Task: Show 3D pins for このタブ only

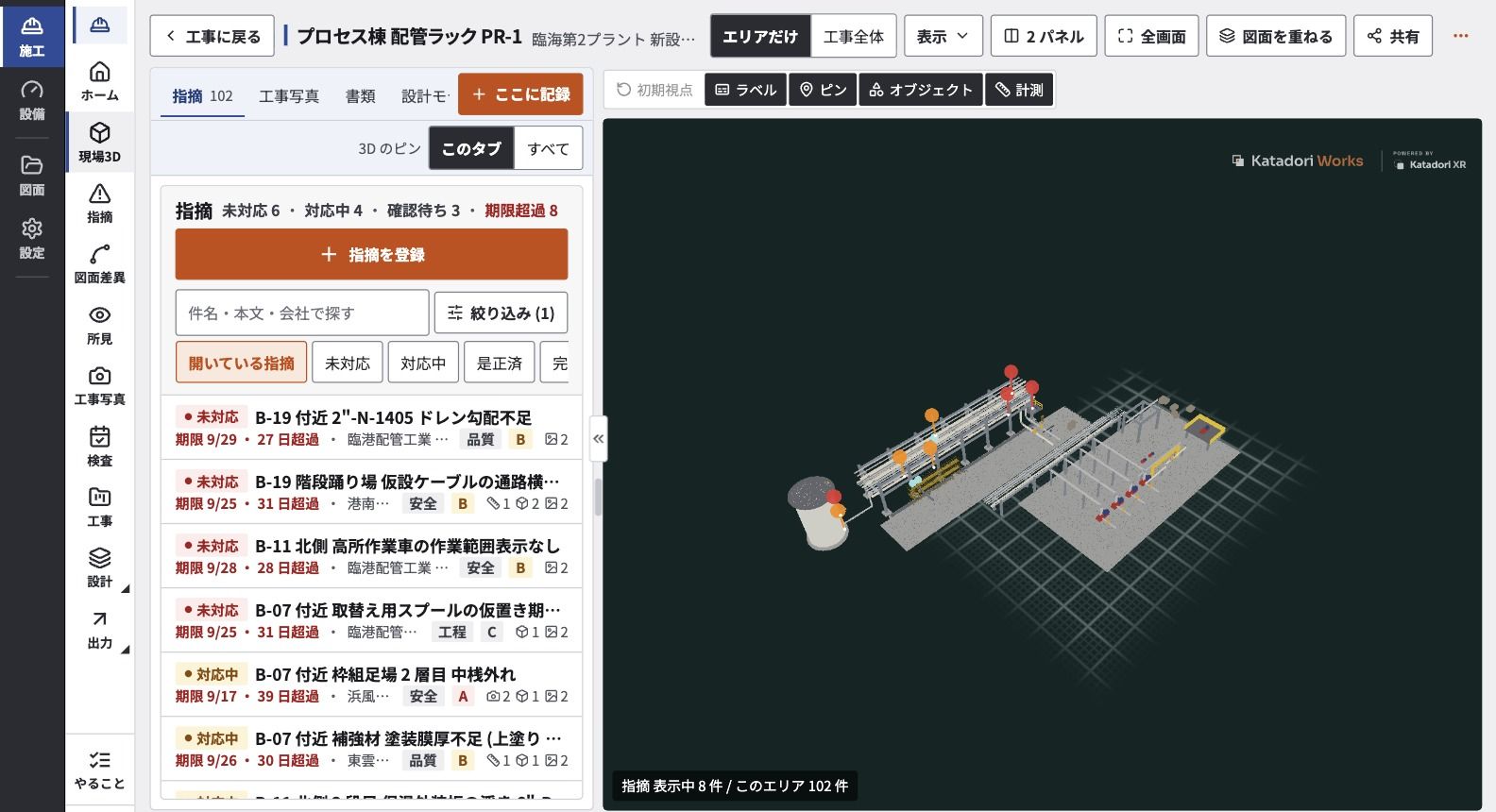Action: click(x=471, y=148)
